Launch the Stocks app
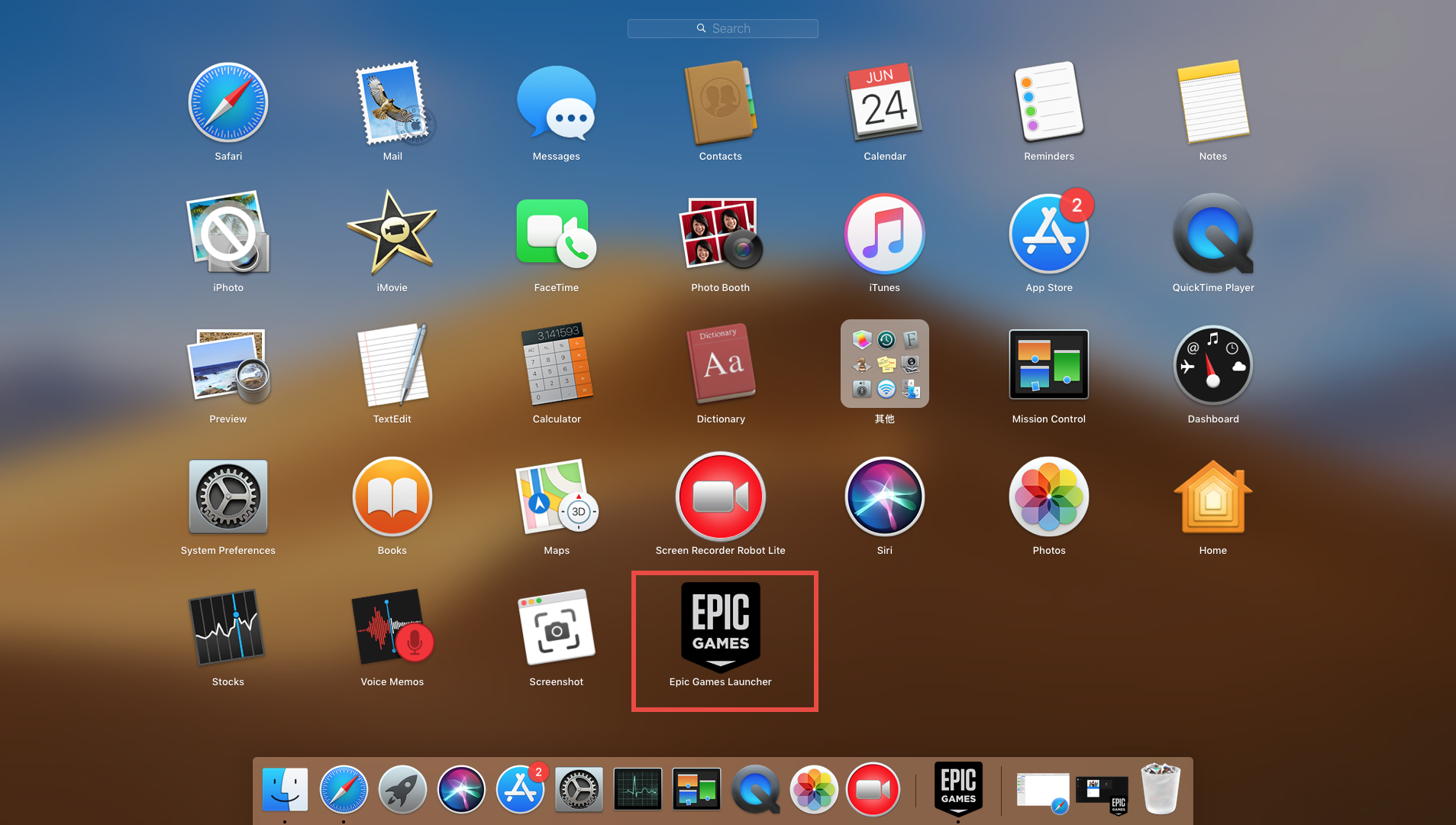 tap(228, 626)
